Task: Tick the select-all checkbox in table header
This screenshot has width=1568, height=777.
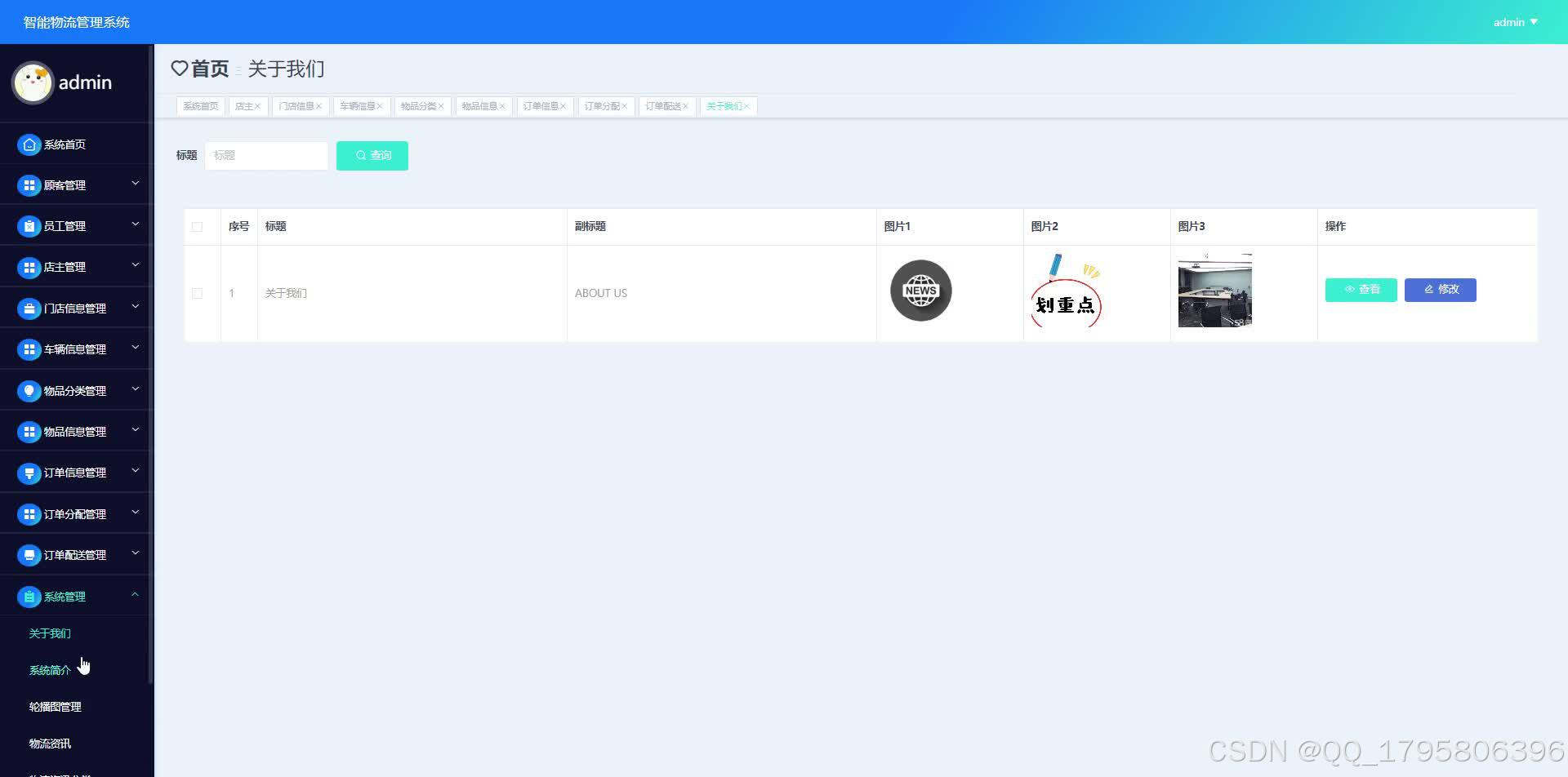Action: point(197,227)
